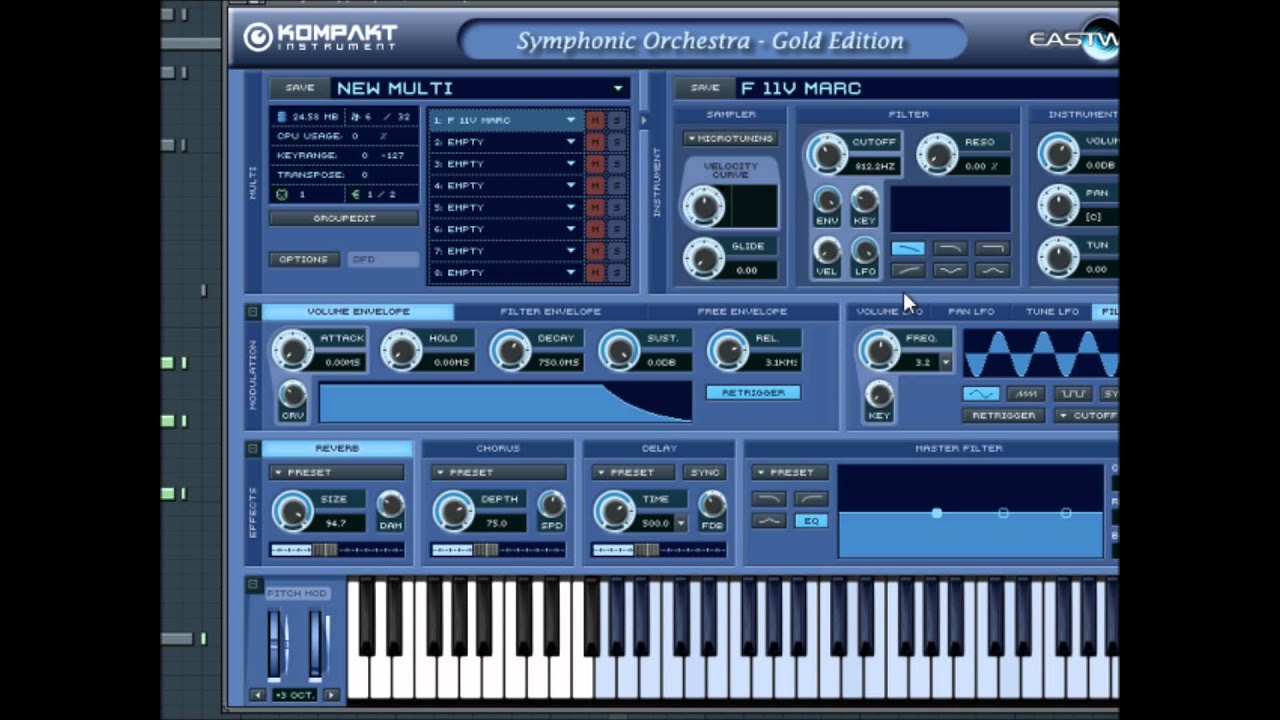Click the Reverb DAM damping knob

390,504
